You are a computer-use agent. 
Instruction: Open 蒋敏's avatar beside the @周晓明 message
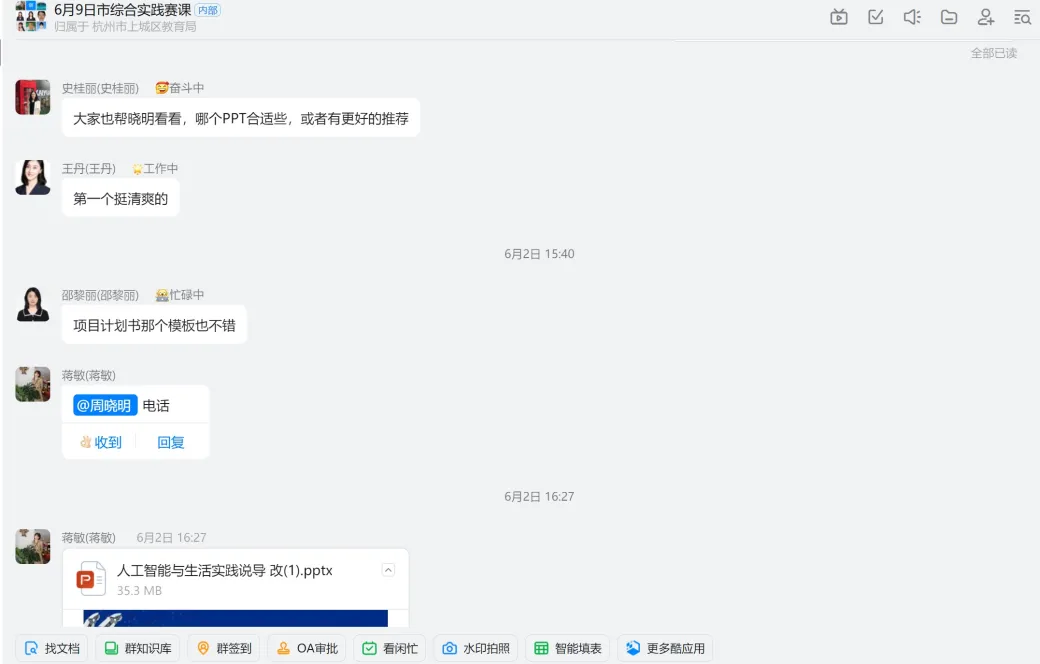click(32, 384)
